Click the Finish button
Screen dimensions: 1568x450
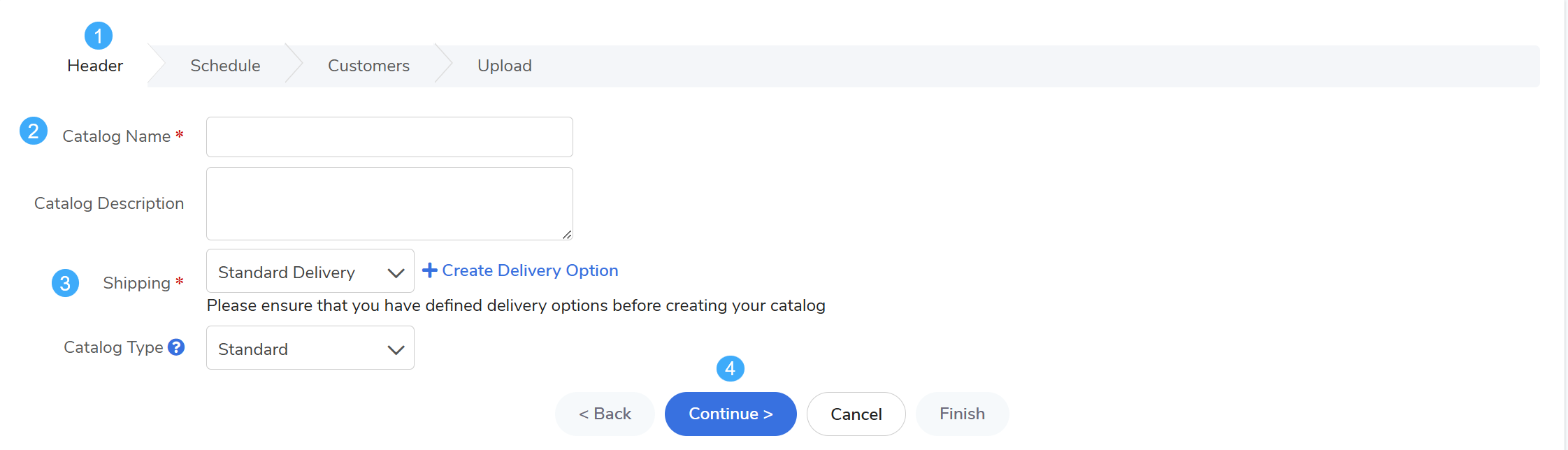click(962, 414)
